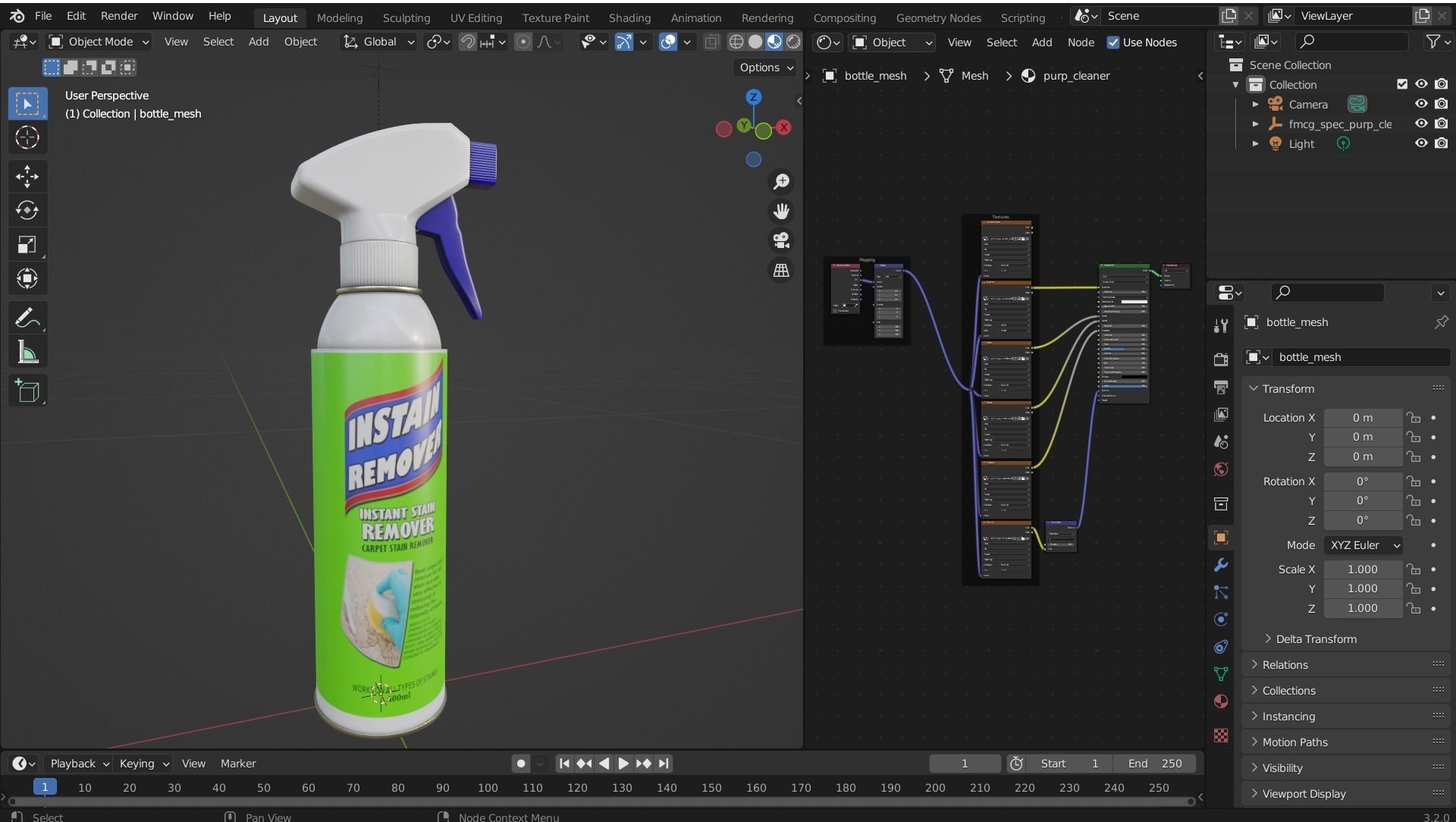
Task: Open the Add menu in node editor
Action: [x=1042, y=42]
